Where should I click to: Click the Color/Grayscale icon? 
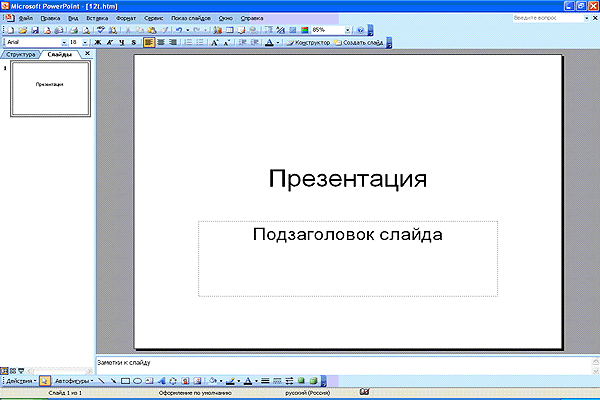click(305, 30)
